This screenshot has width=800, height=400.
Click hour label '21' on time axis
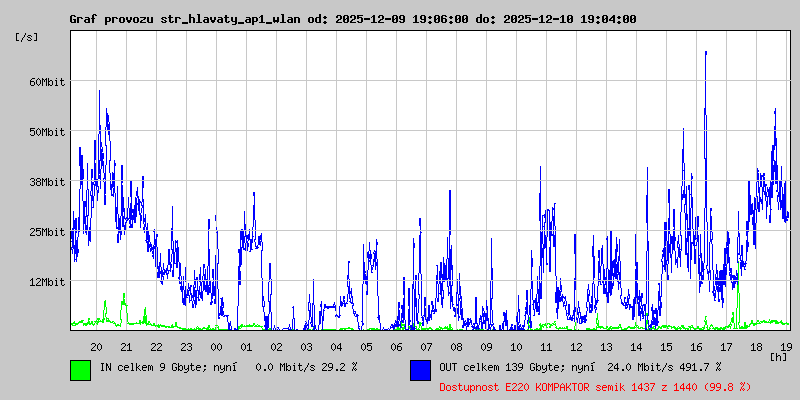coord(126,347)
